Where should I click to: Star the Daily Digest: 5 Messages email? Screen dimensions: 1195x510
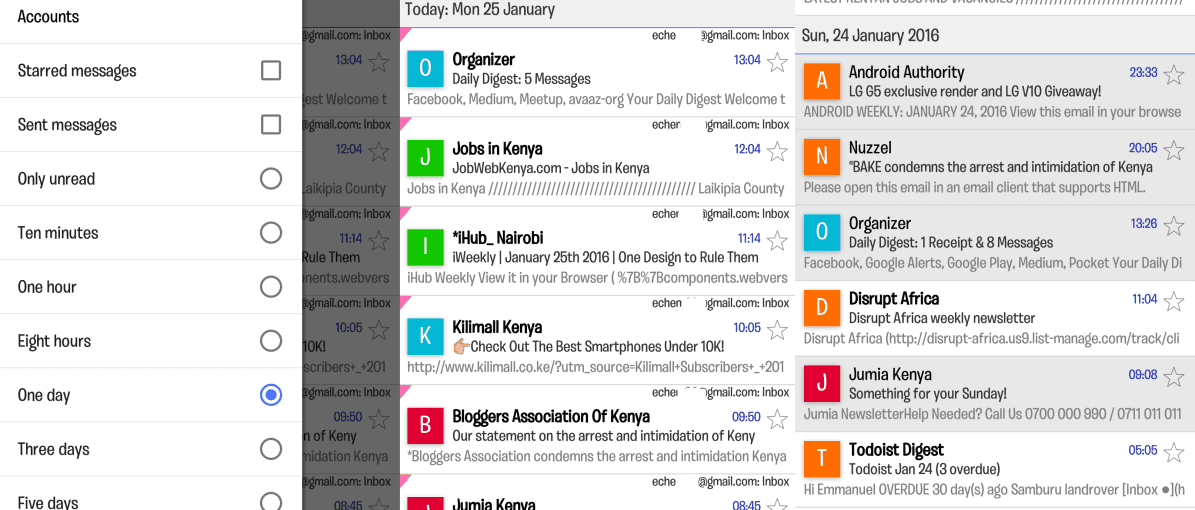(x=777, y=61)
